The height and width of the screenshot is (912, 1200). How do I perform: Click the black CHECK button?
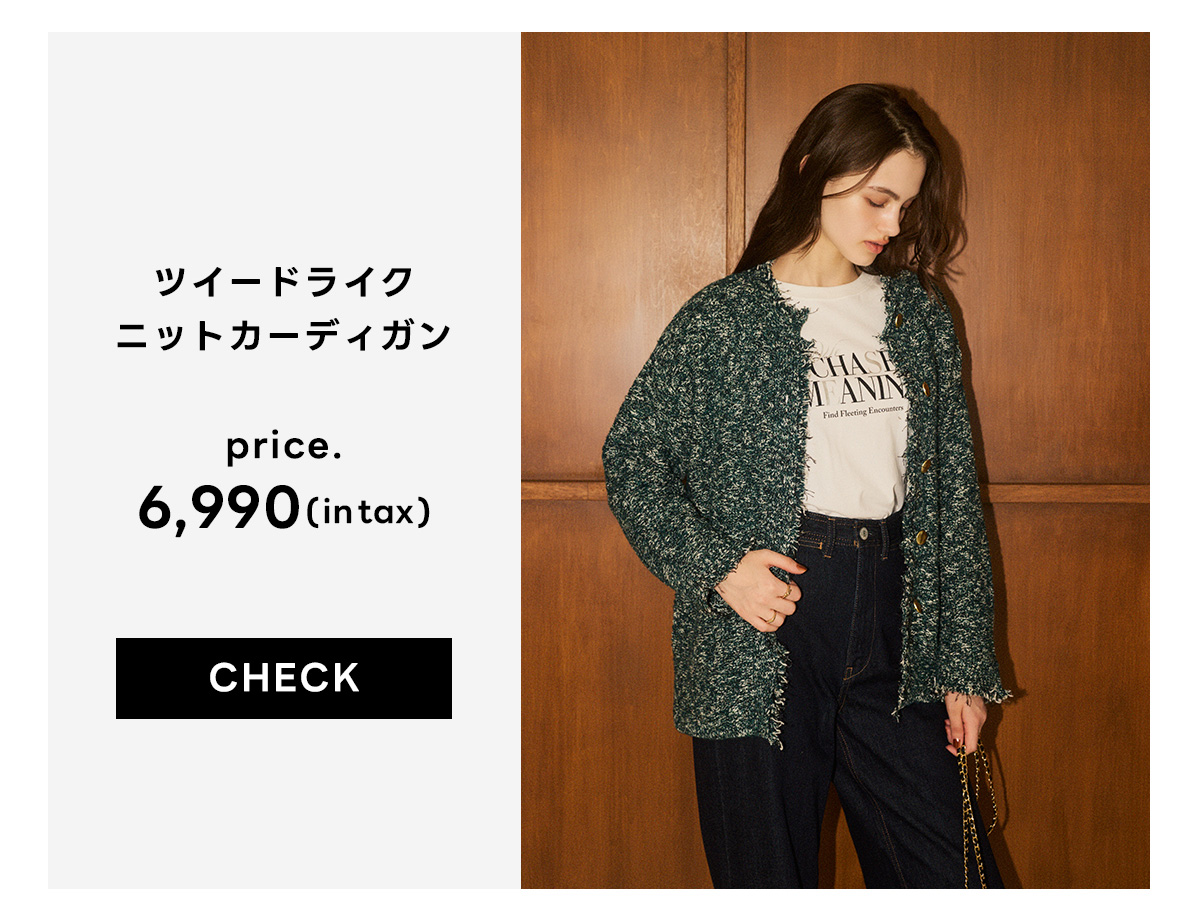pyautogui.click(x=284, y=678)
